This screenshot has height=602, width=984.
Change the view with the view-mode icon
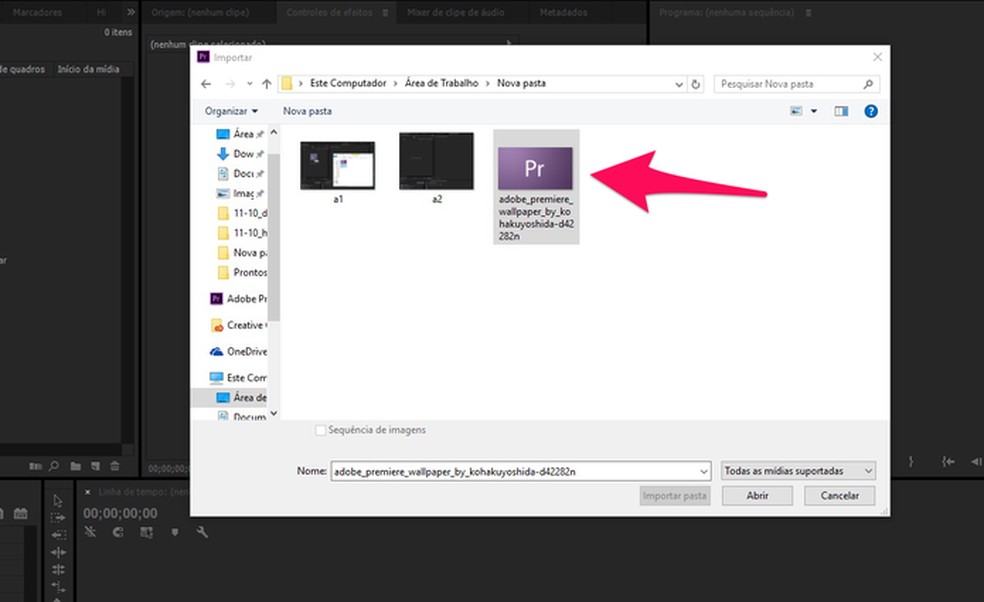796,111
